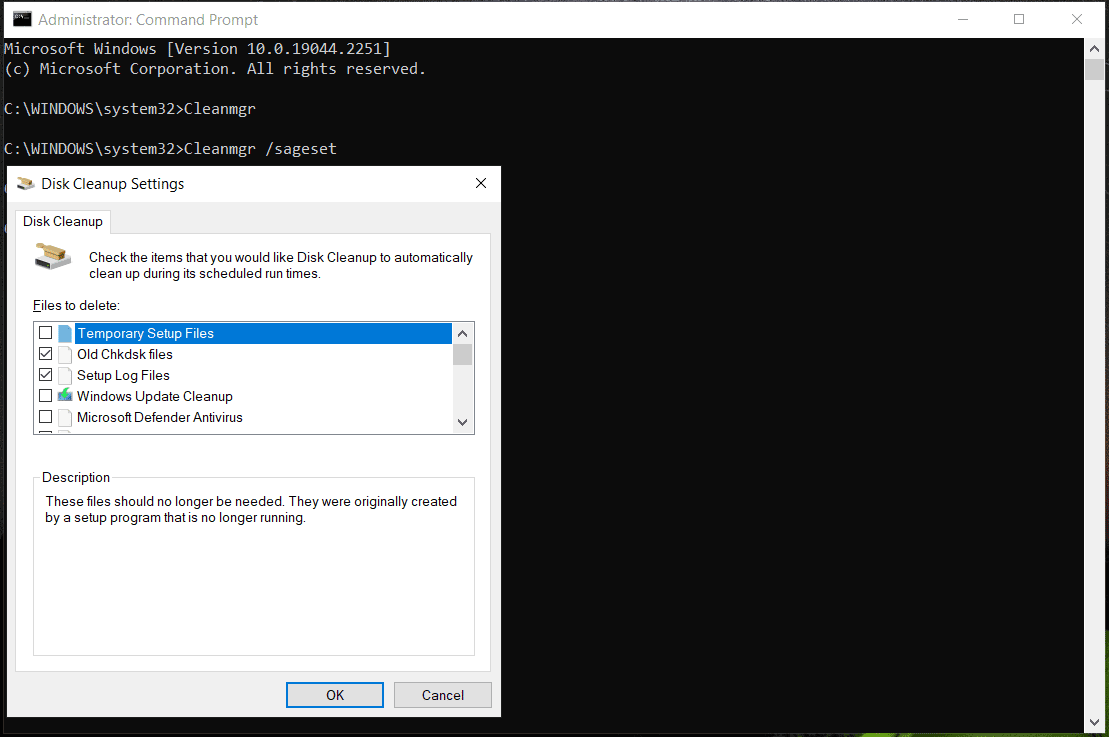Minimize the Command Prompt window

(x=963, y=19)
